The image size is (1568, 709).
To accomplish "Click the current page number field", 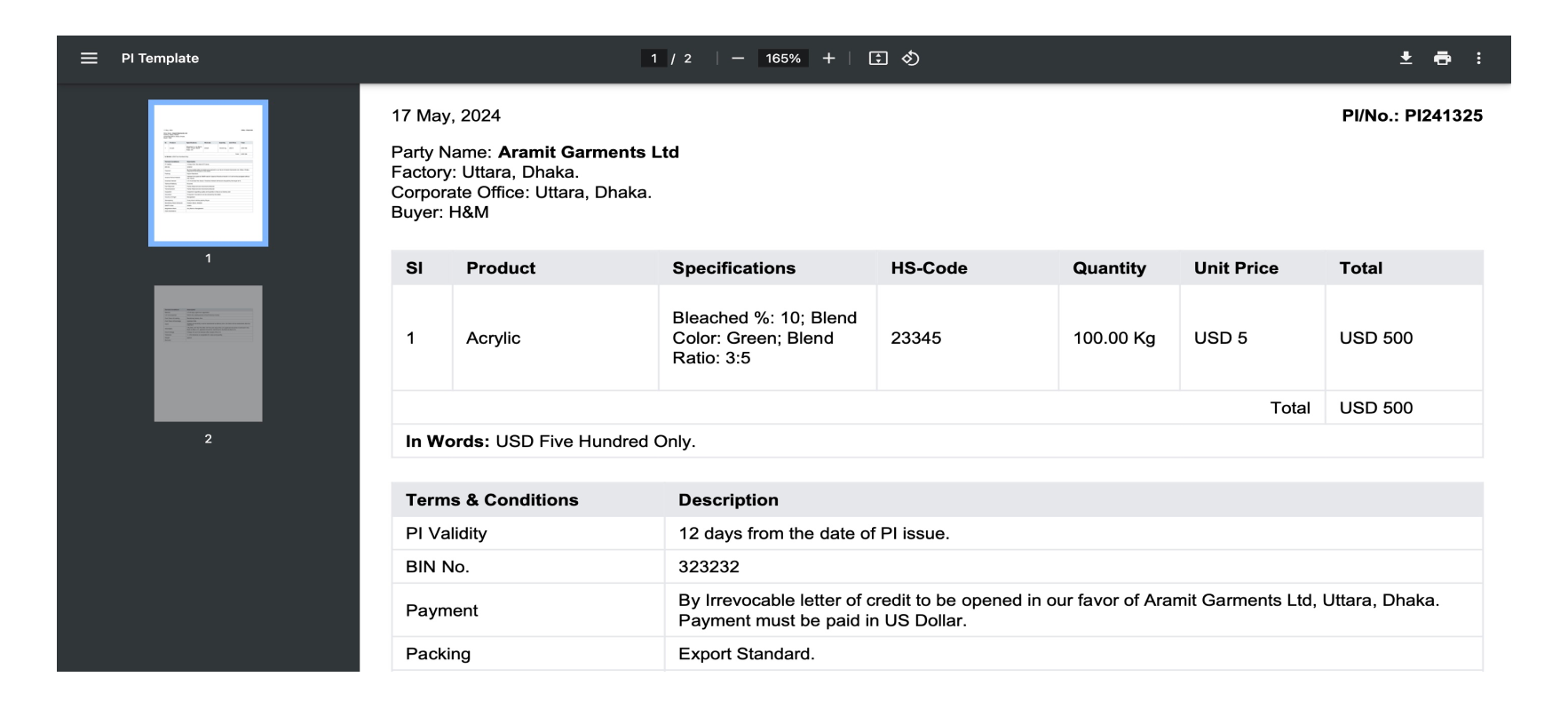I will [654, 59].
